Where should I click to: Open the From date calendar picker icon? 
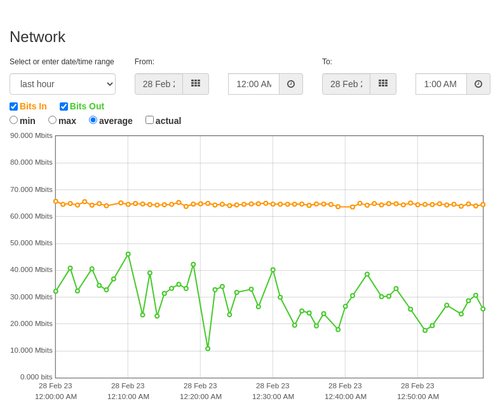click(x=195, y=84)
